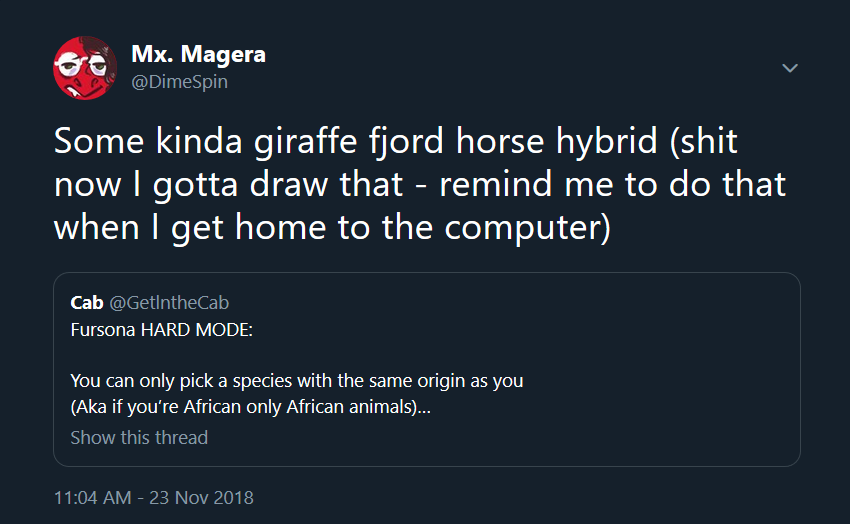Click the @GetIntheCab handle
The width and height of the screenshot is (850, 524).
coord(169,302)
